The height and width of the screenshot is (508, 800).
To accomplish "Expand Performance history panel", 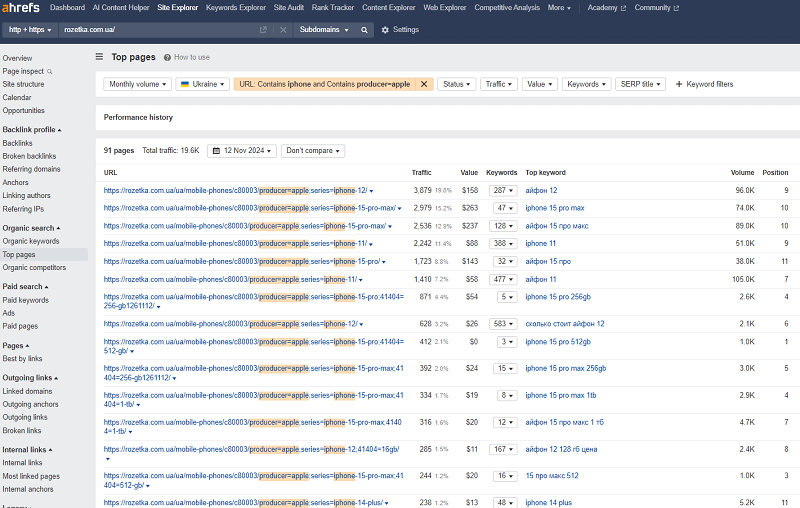I will [x=138, y=117].
